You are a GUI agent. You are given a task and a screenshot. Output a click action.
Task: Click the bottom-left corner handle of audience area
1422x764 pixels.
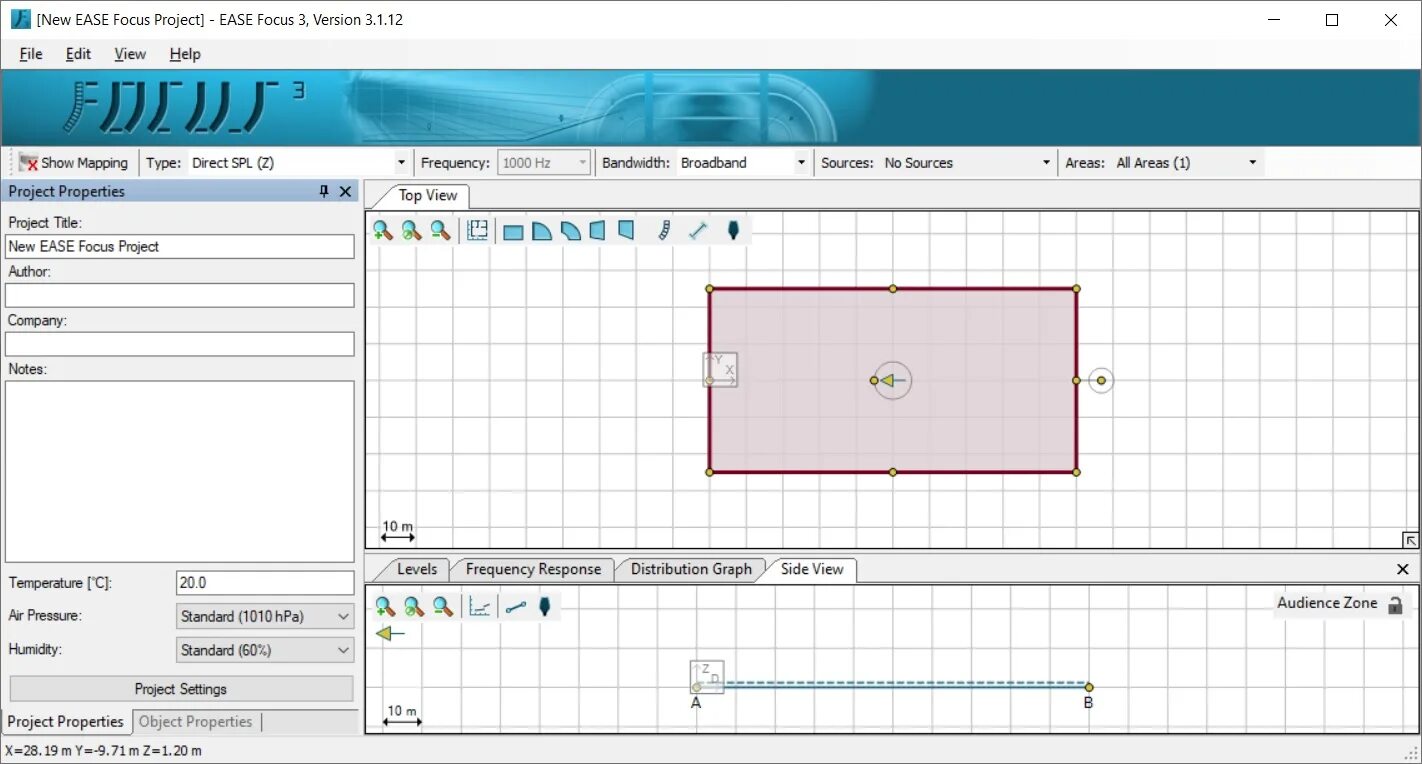(710, 472)
